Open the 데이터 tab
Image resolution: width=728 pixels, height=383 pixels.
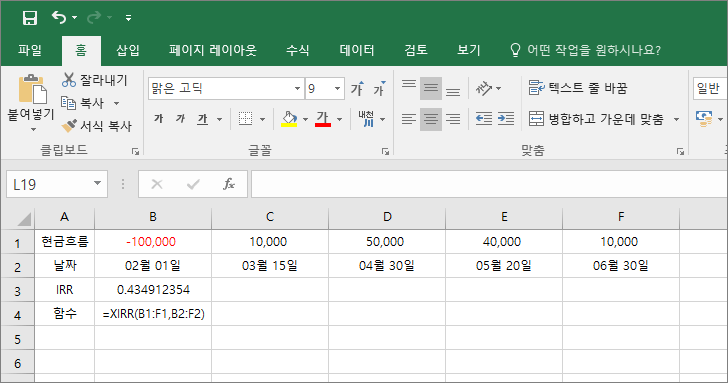pos(357,50)
